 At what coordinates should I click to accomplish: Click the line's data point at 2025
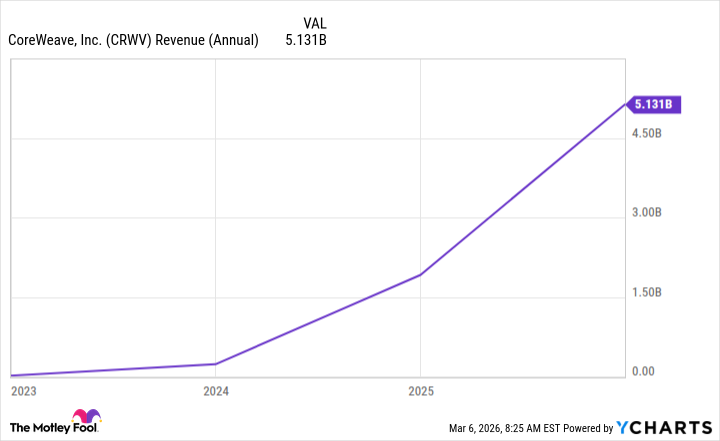(420, 274)
